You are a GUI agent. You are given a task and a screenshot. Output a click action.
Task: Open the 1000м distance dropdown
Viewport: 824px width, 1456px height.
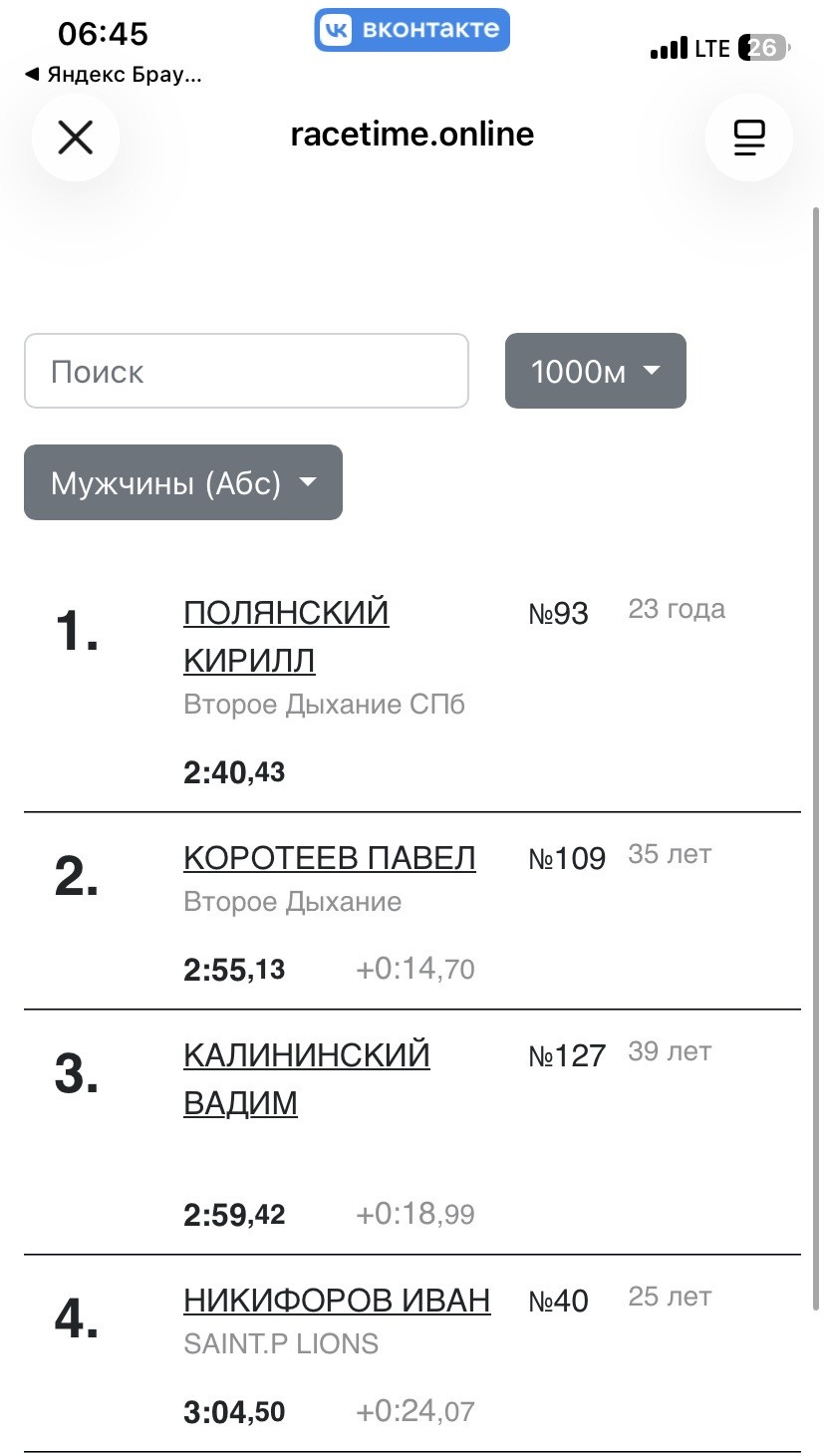tap(596, 371)
